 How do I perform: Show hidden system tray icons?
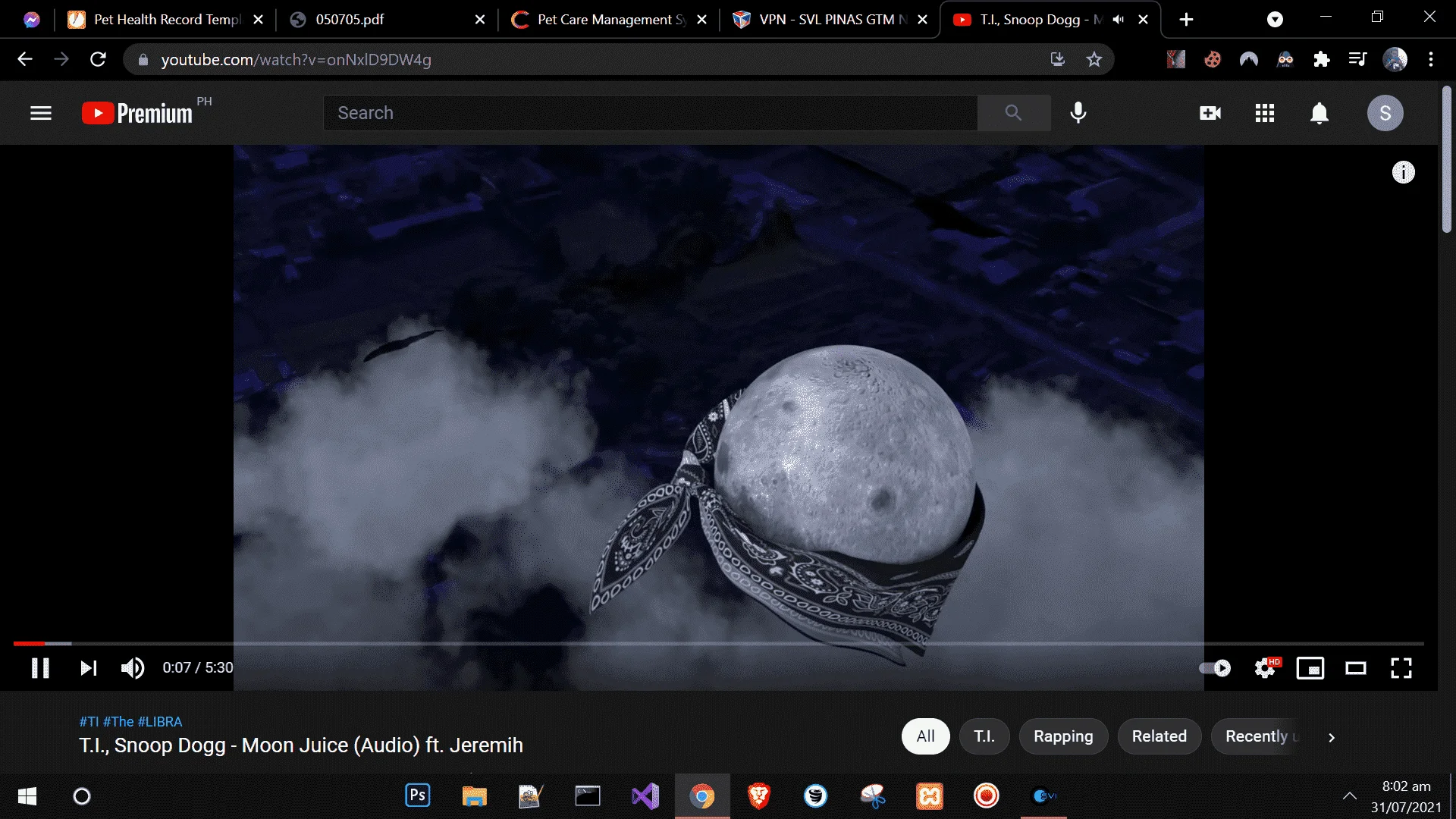coord(1350,796)
